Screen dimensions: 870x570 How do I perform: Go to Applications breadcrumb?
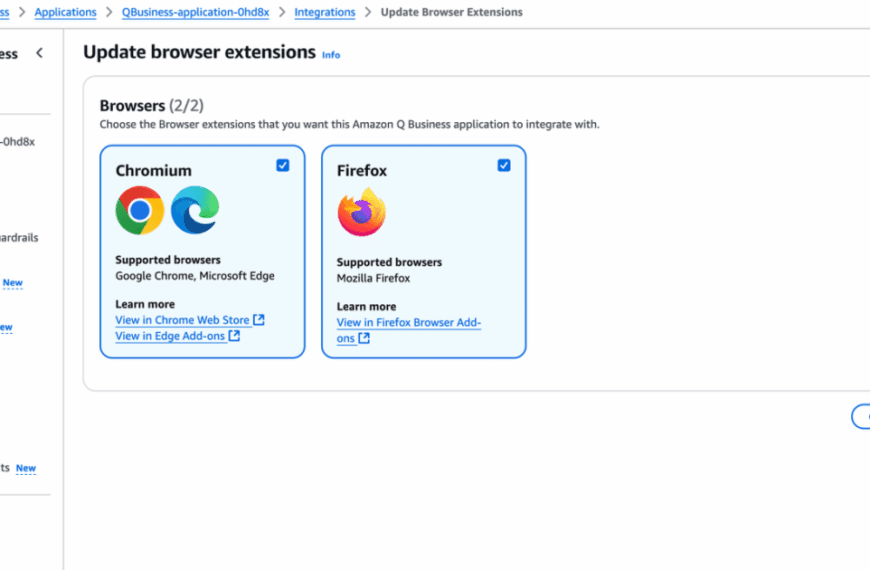(x=65, y=12)
